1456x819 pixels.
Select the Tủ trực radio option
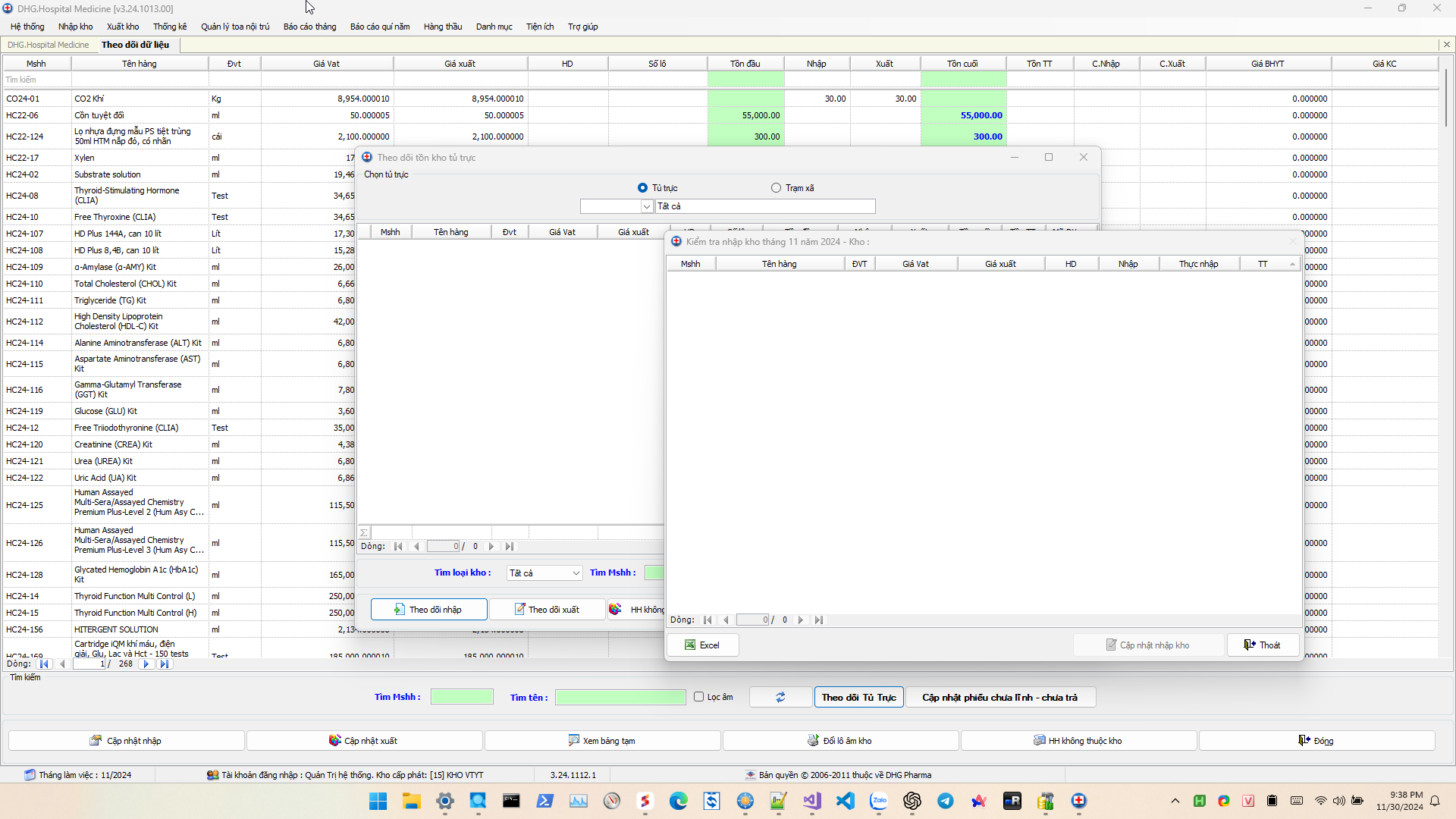pos(643,188)
